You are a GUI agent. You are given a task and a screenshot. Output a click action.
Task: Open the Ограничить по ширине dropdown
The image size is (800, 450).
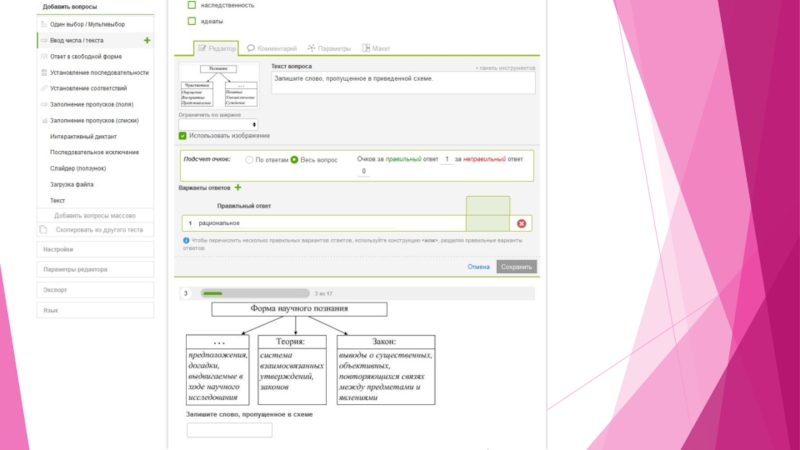coord(218,124)
